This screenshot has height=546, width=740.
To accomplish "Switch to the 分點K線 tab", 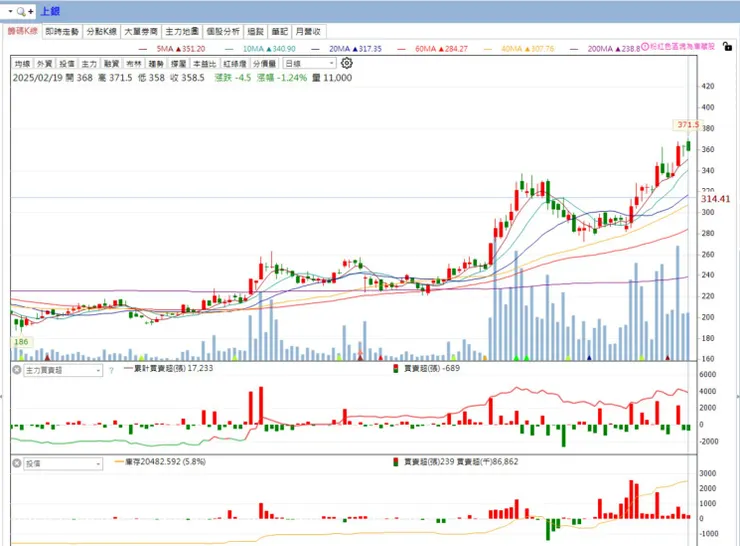I will [101, 32].
